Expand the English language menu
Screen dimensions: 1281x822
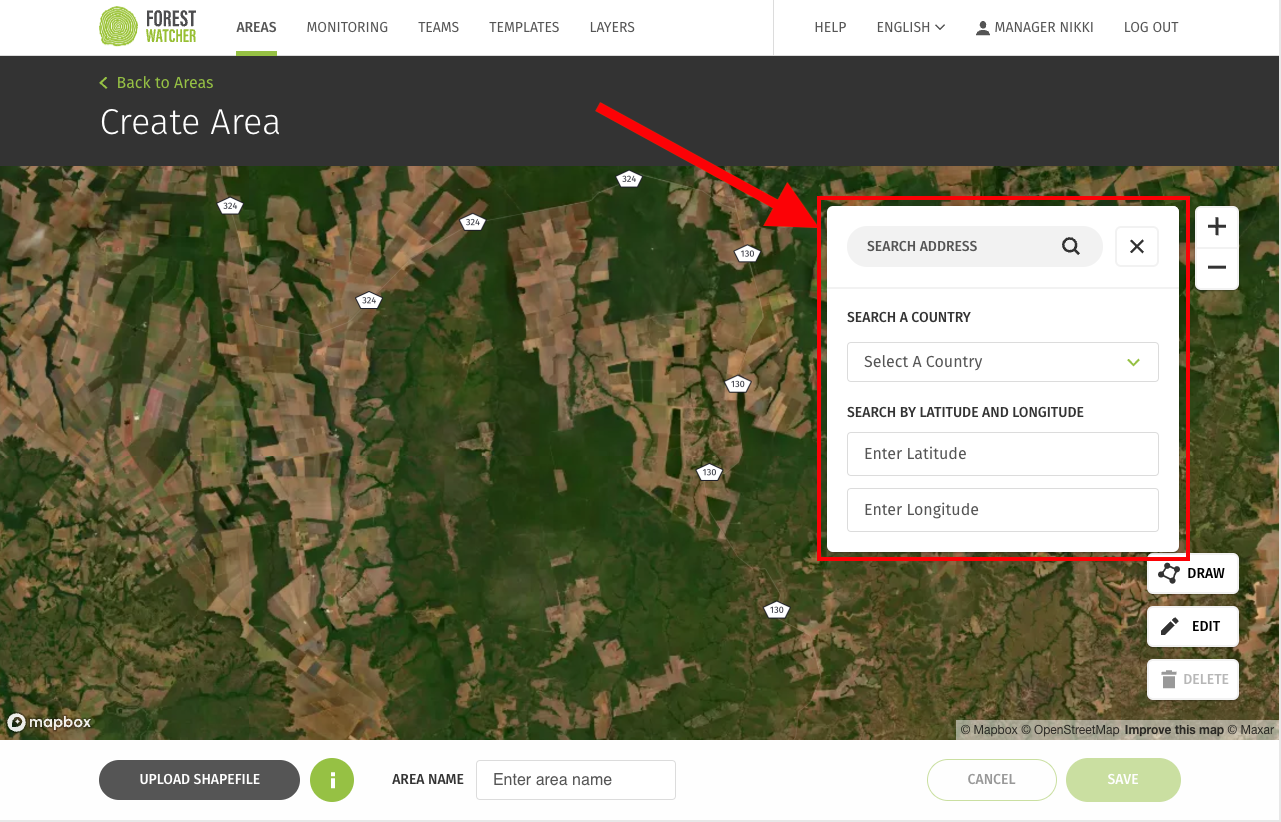910,27
